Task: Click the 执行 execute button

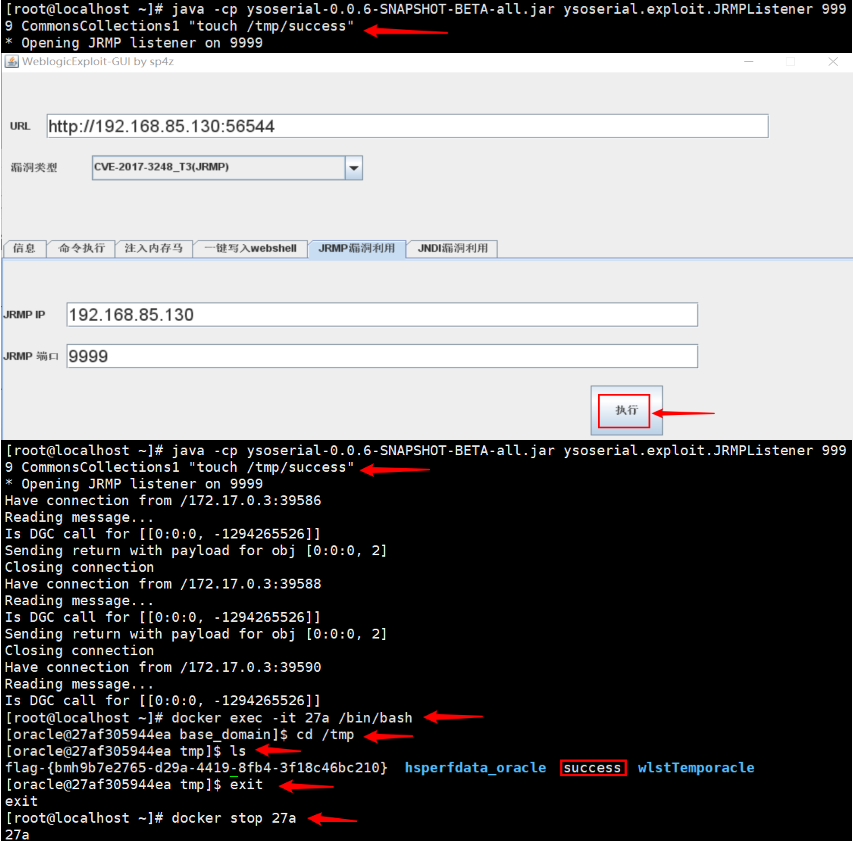Action: [626, 410]
